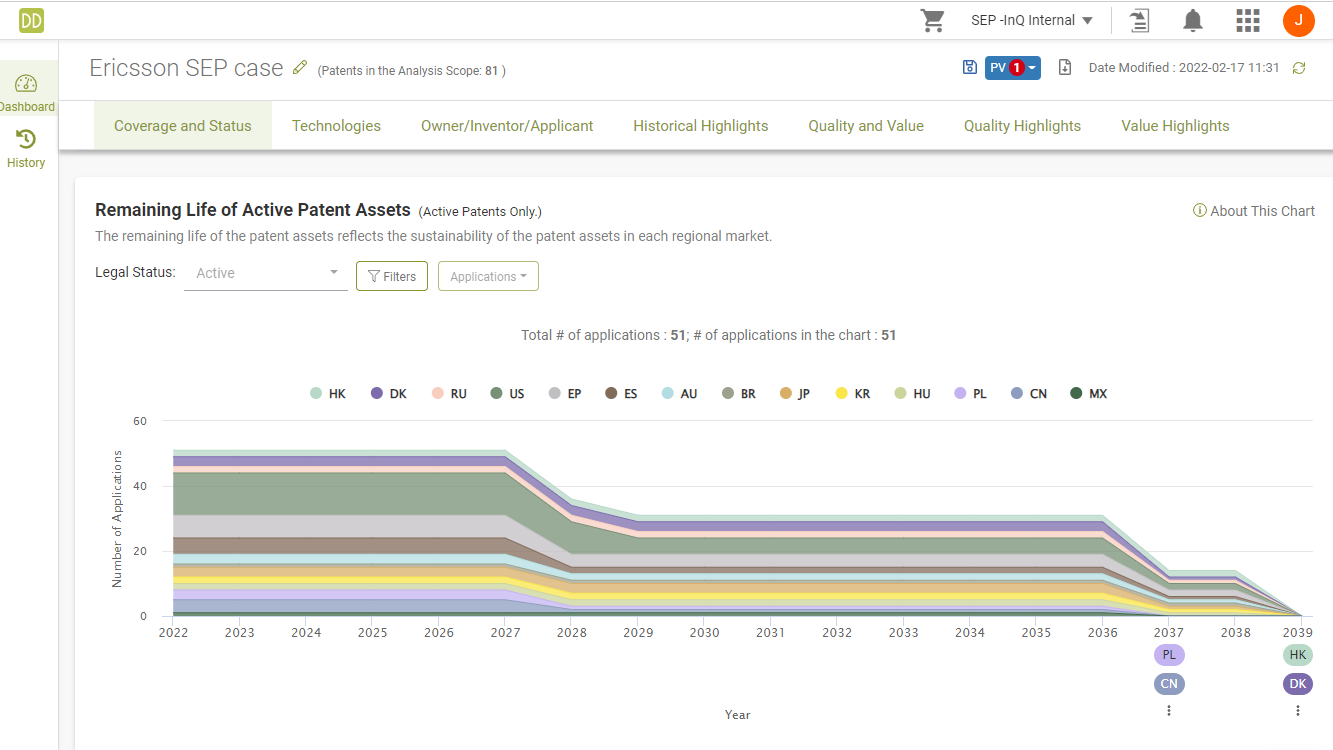Click the download report icon

coord(1065,67)
